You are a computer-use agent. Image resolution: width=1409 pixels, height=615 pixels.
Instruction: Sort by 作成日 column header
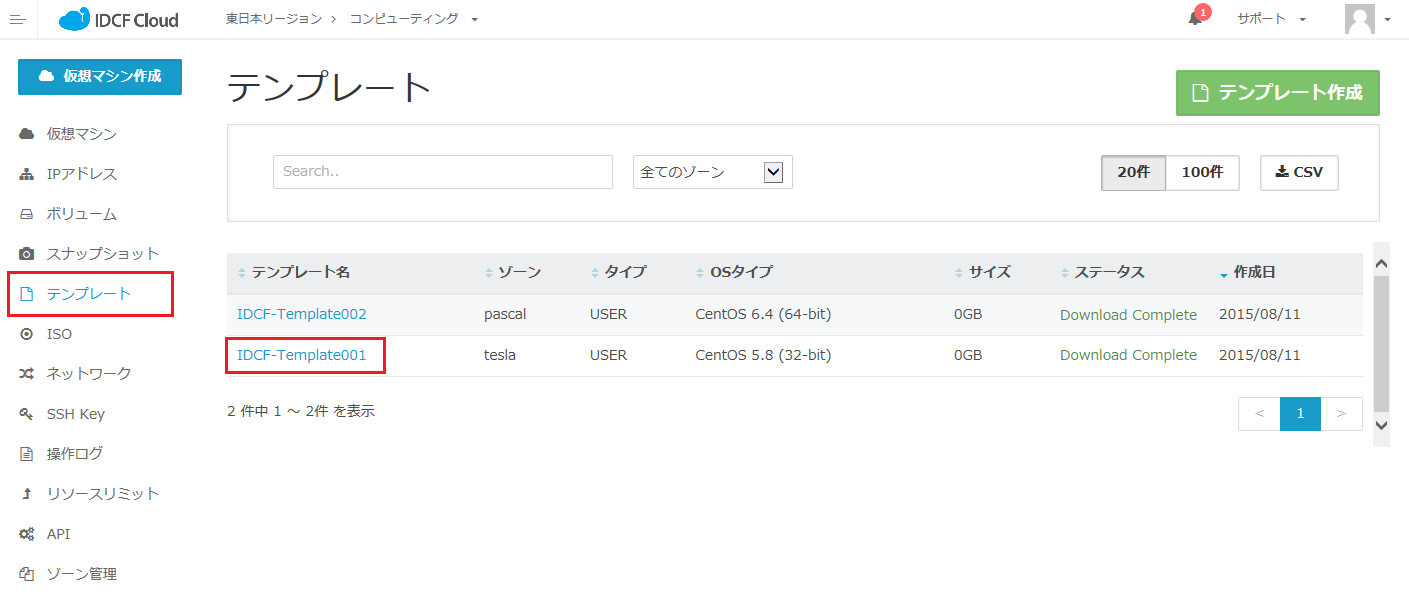1253,272
